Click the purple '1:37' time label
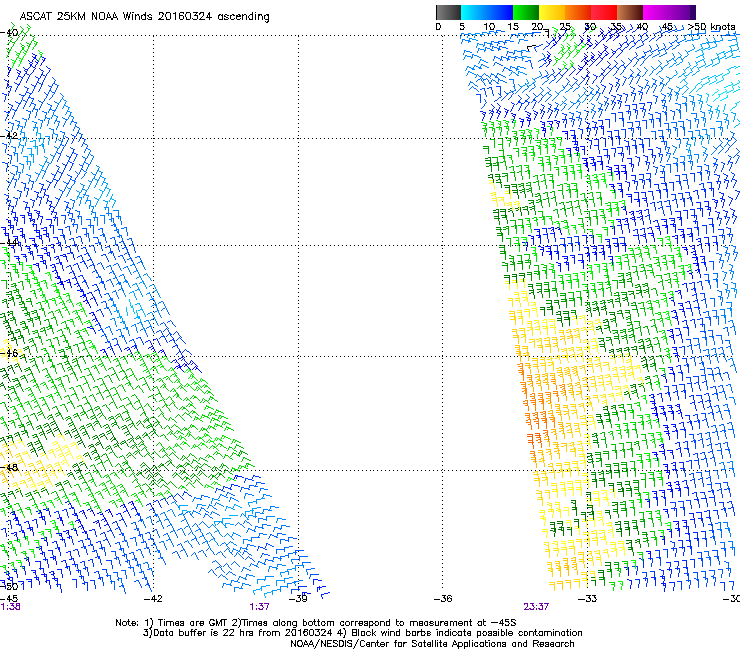The width and height of the screenshot is (740, 650). click(260, 607)
